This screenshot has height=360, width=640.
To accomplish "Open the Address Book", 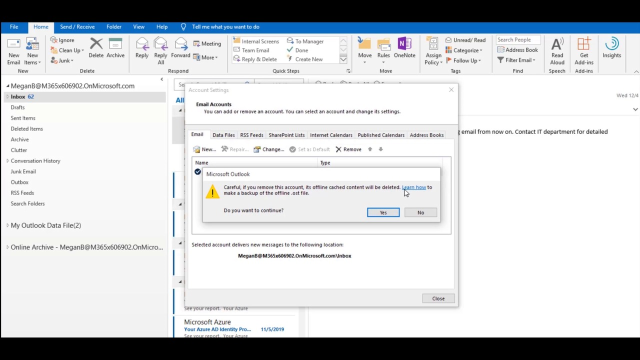I will [x=518, y=50].
